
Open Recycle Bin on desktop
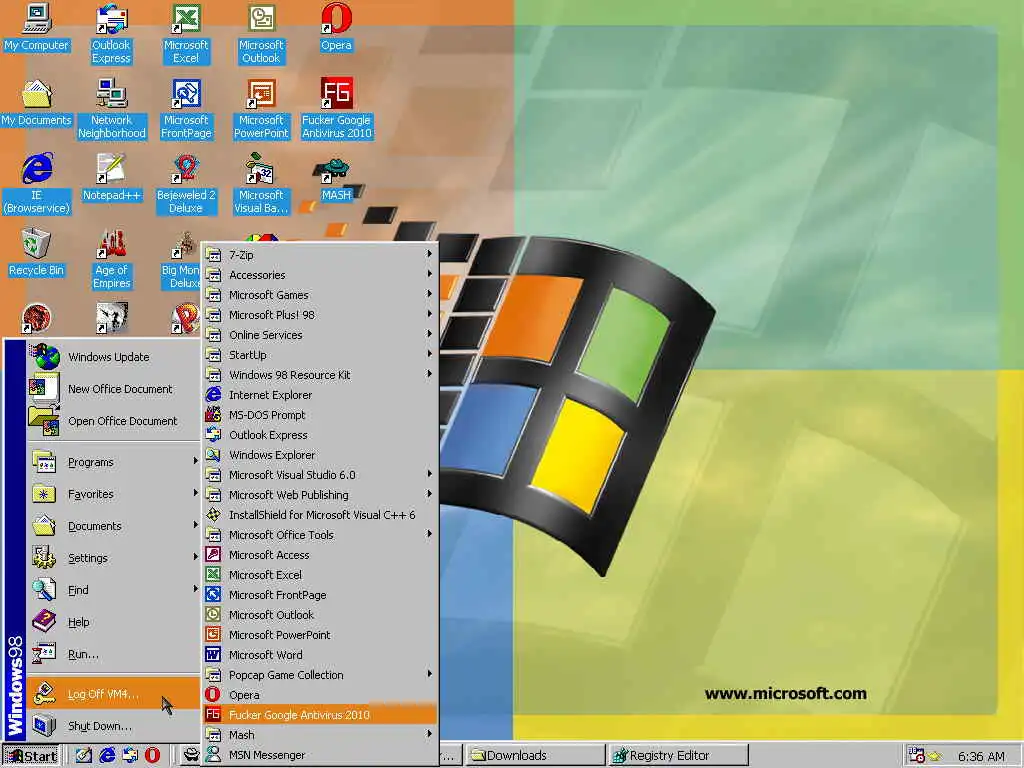(x=37, y=253)
